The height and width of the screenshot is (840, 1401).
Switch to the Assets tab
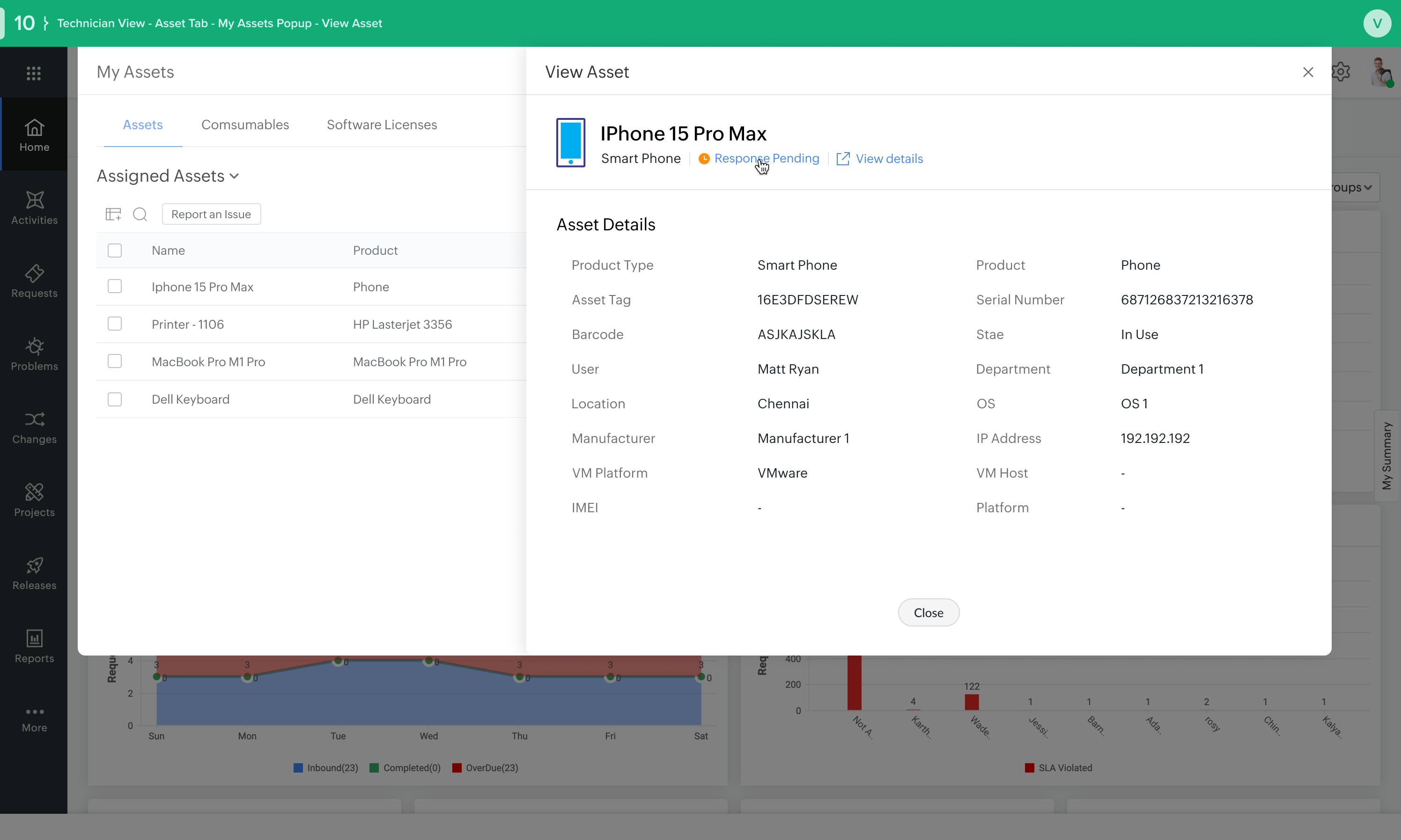[143, 125]
